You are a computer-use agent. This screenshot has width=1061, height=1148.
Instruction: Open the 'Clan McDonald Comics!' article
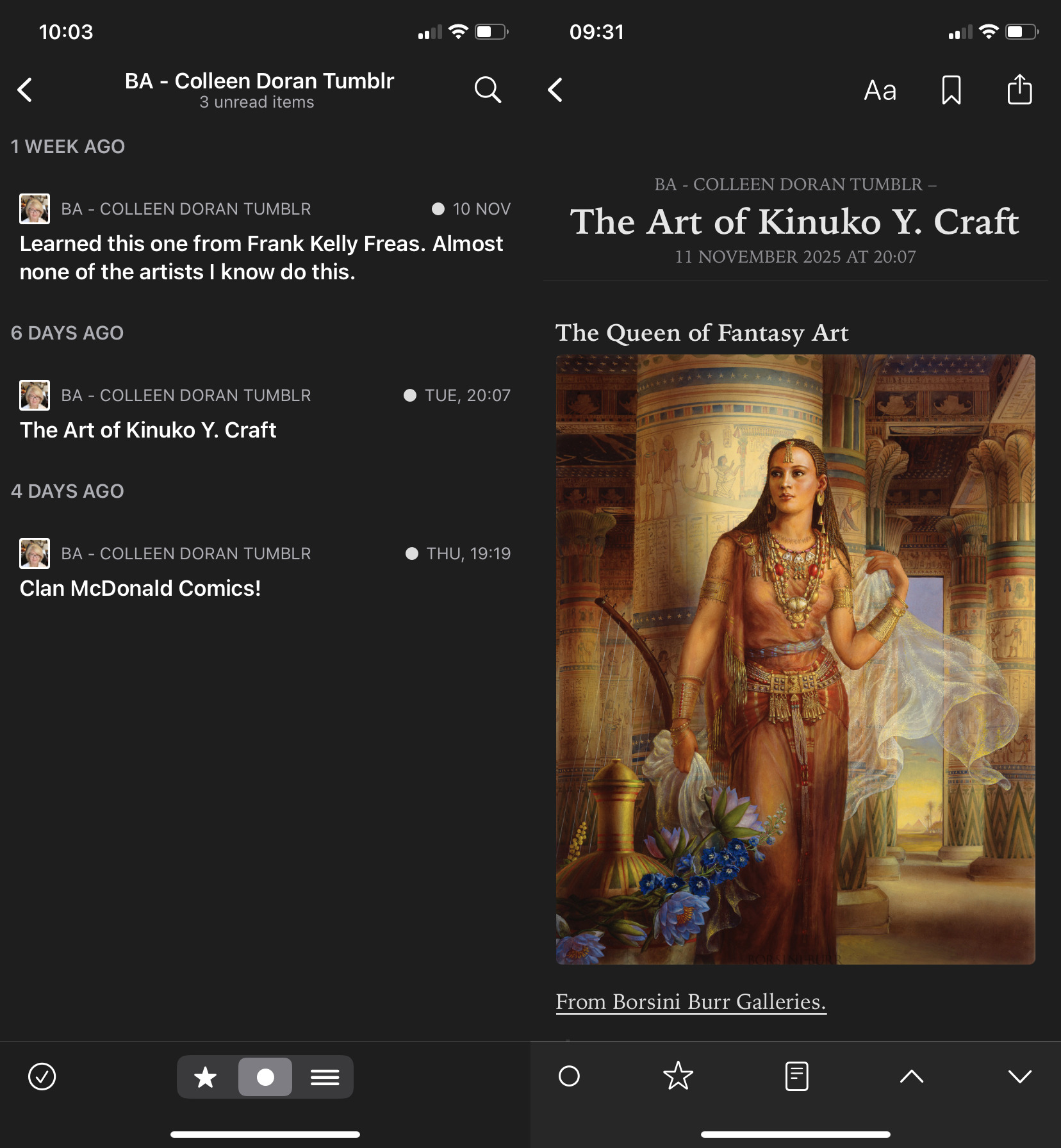coord(140,587)
